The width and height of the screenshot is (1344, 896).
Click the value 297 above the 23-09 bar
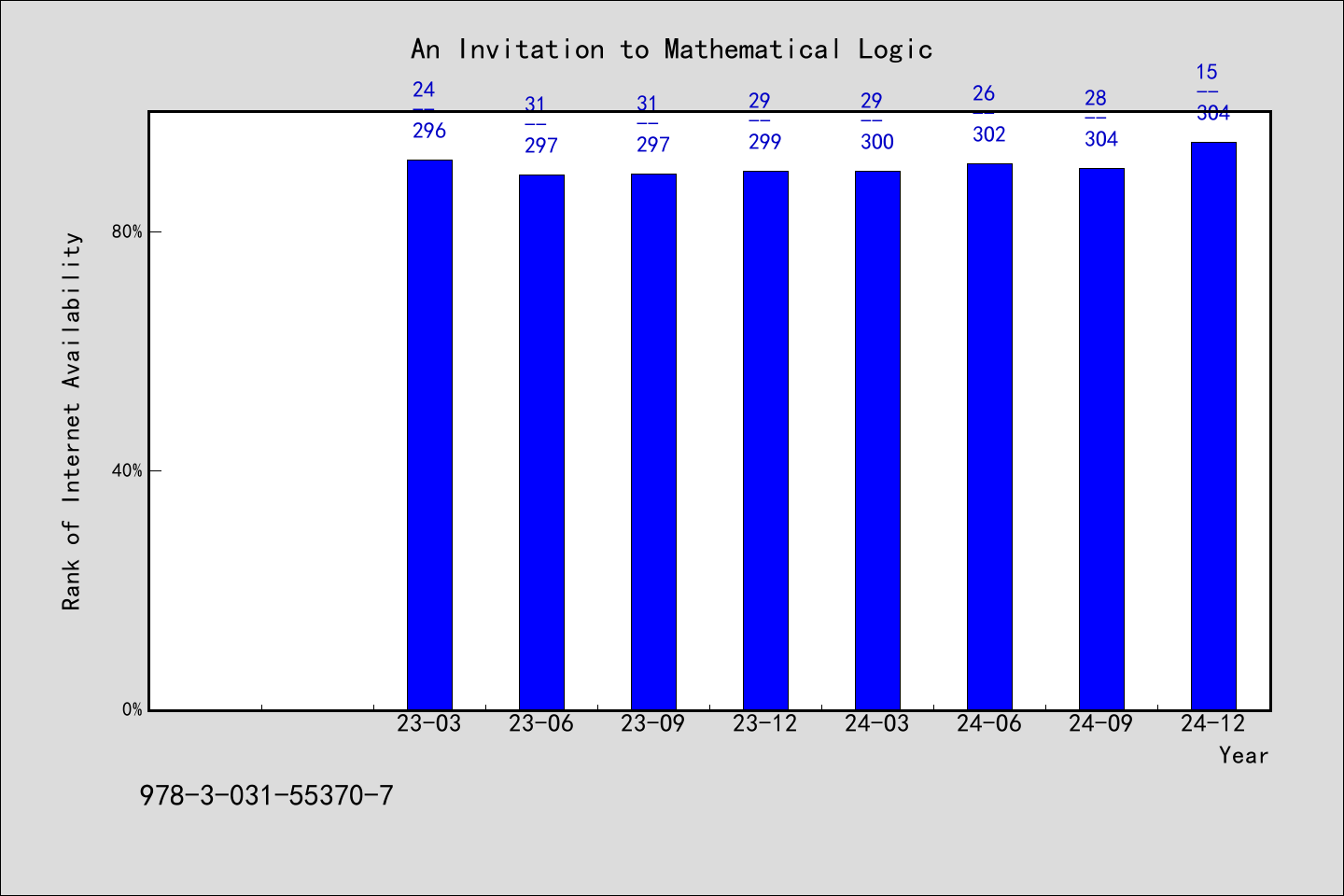[653, 146]
